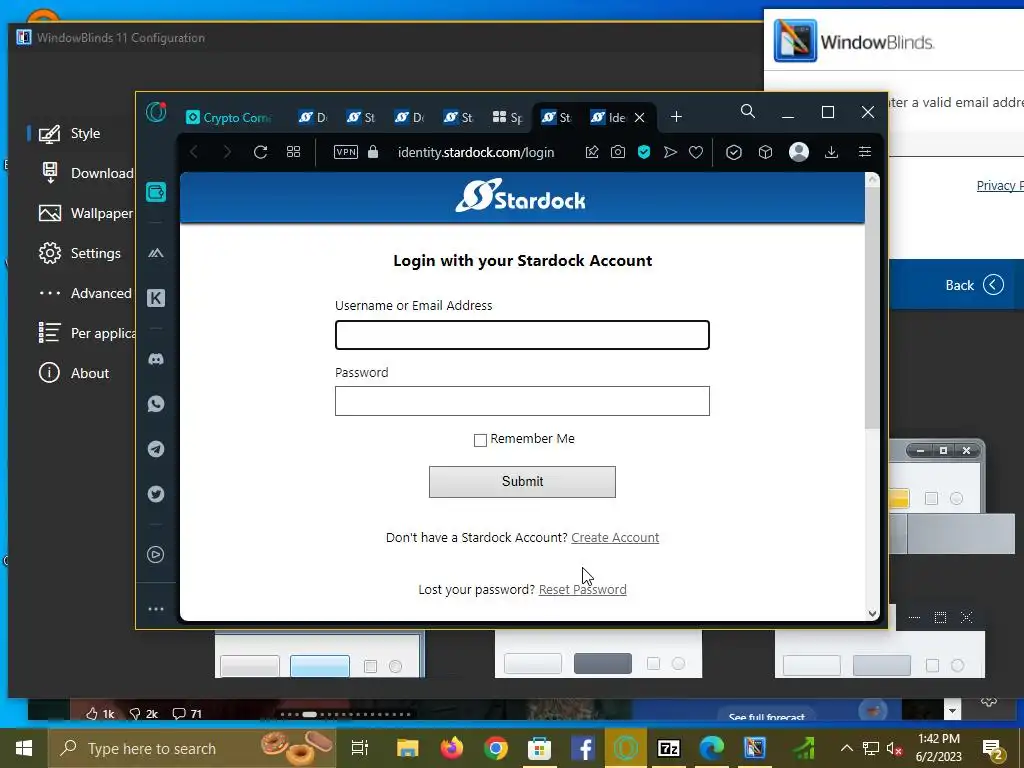Open 7-Zip from the taskbar
The height and width of the screenshot is (768, 1024).
pyautogui.click(x=669, y=748)
